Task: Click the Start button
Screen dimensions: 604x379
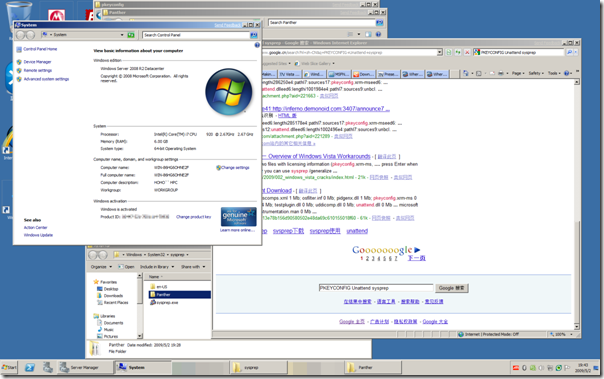Action: tap(9, 367)
